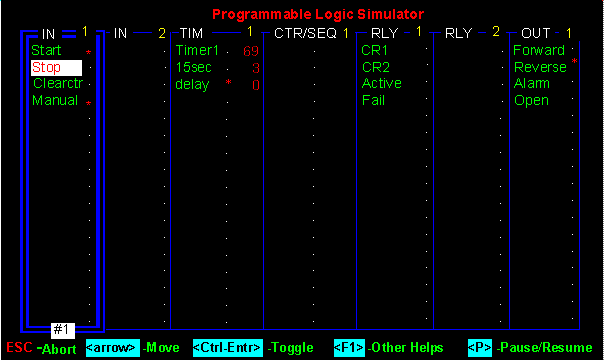604x361 pixels.
Task: Open the CTR/SEQ 1 column header
Action: [311, 34]
